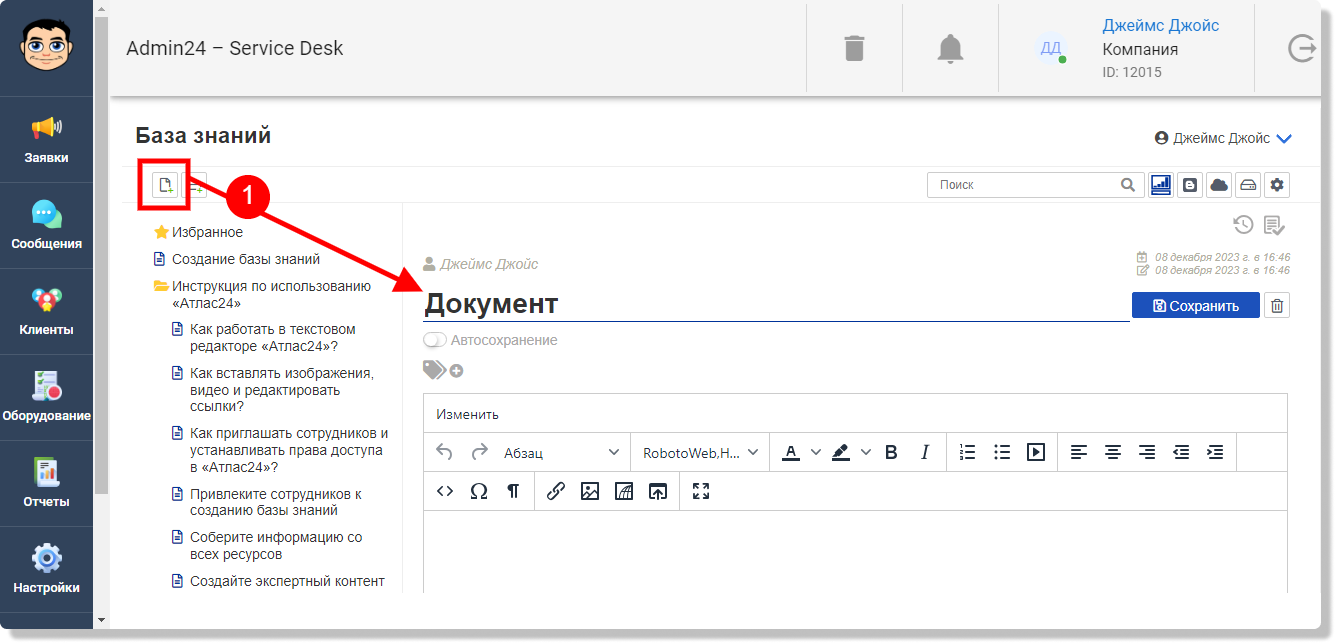1335x643 pixels.
Task: Click the search magnifier icon
Action: pyautogui.click(x=1128, y=184)
